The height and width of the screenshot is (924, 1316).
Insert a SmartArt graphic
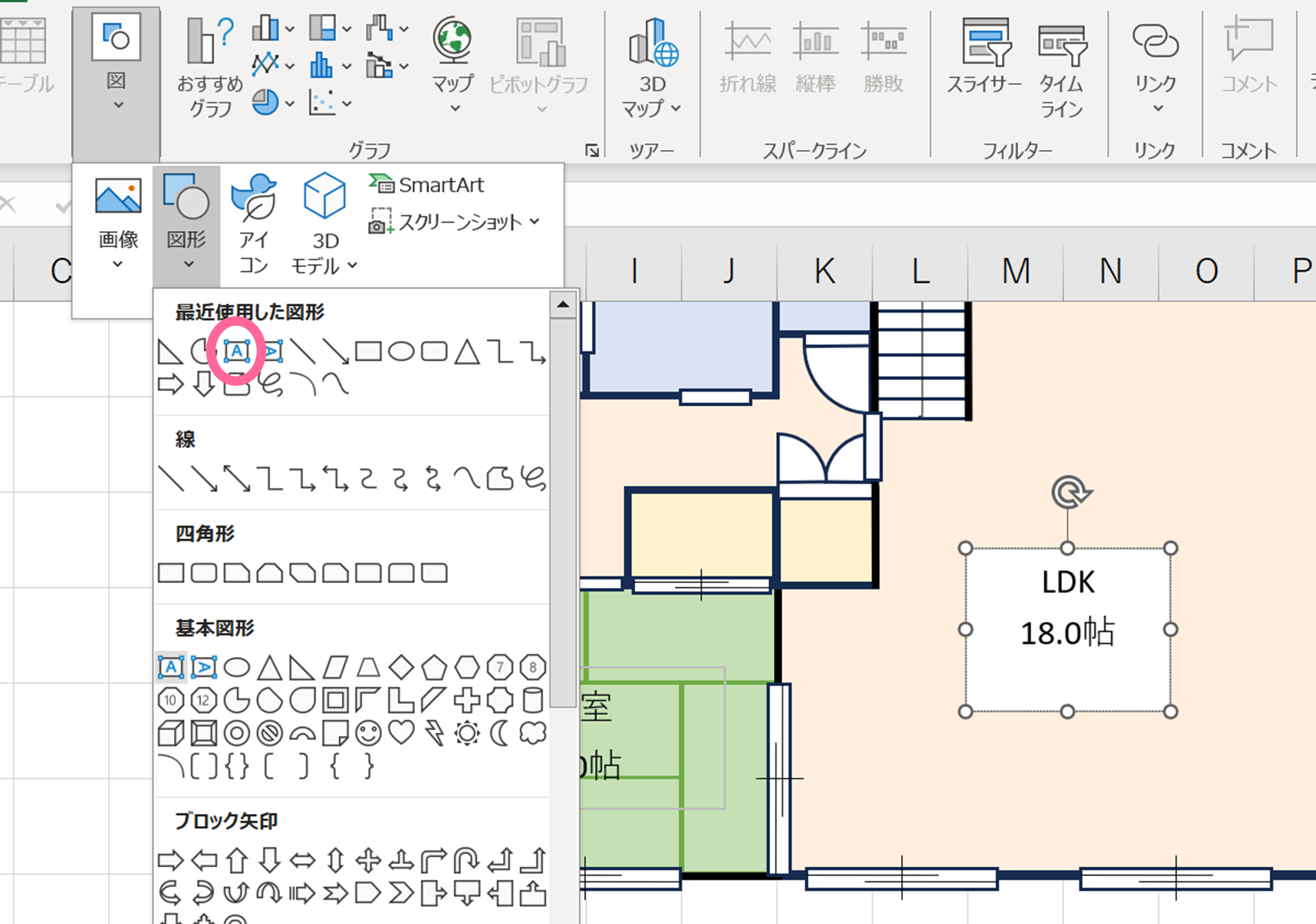click(427, 184)
